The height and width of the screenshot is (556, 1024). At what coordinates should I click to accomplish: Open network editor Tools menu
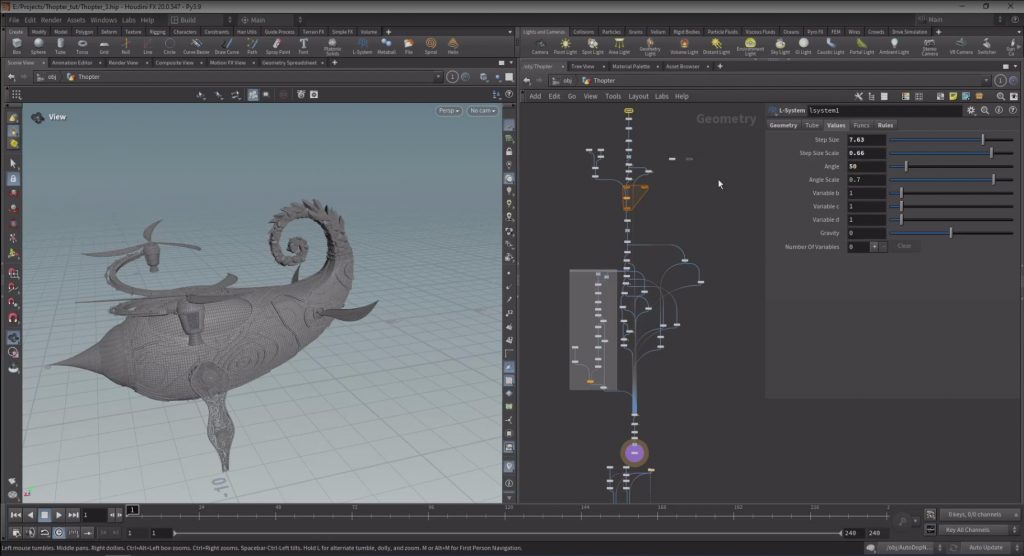613,96
